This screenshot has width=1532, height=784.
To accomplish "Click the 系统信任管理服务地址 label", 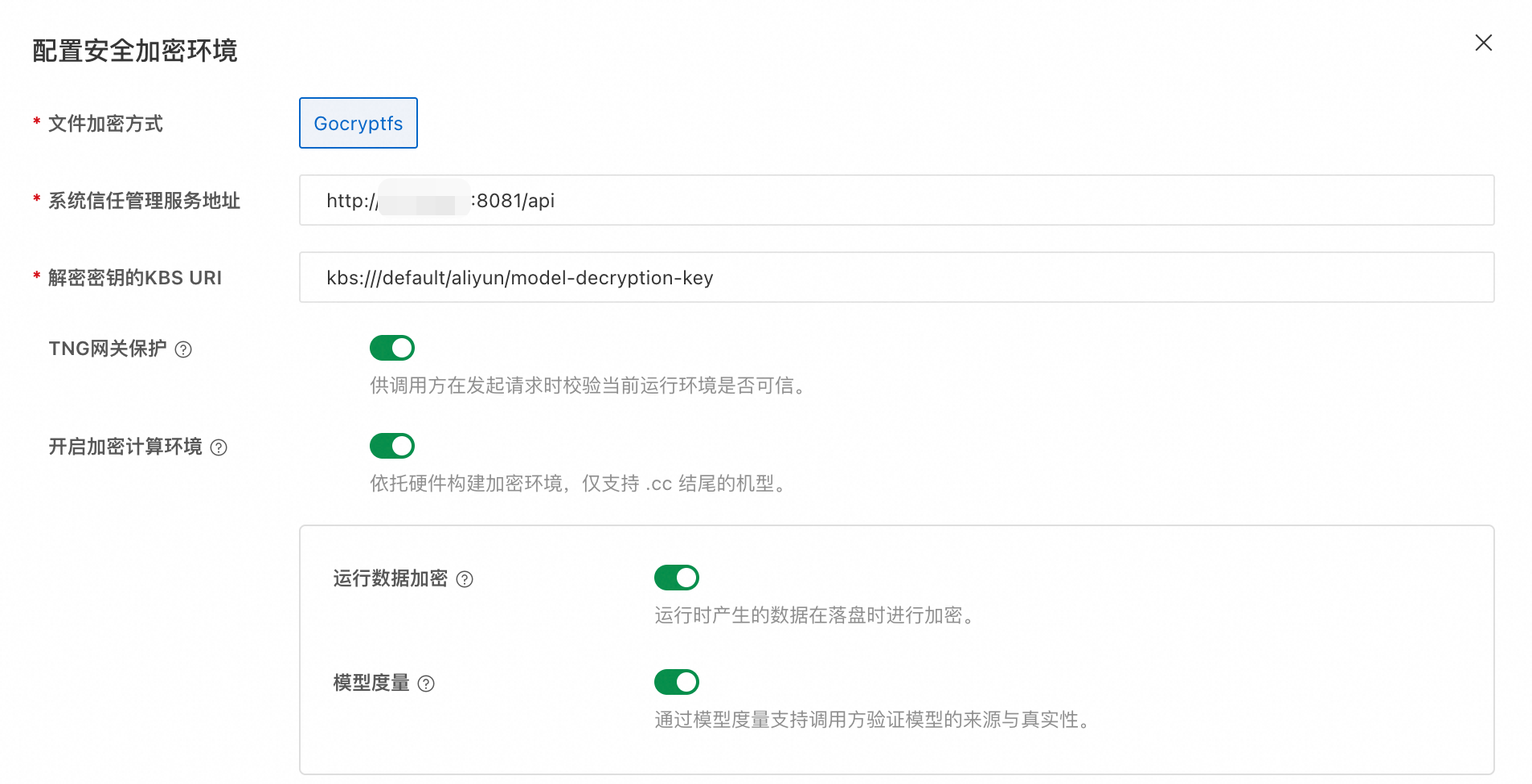I will pos(144,201).
